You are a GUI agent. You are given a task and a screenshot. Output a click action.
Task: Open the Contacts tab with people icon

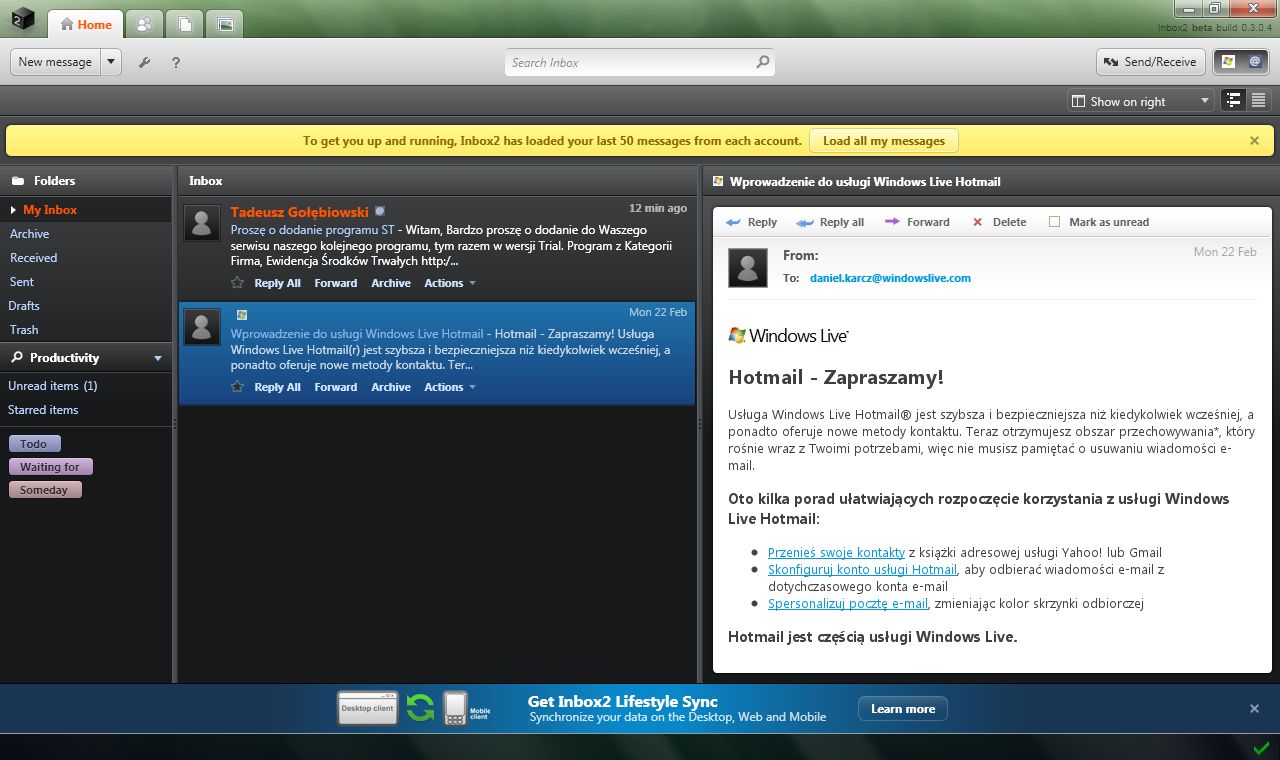pos(145,24)
